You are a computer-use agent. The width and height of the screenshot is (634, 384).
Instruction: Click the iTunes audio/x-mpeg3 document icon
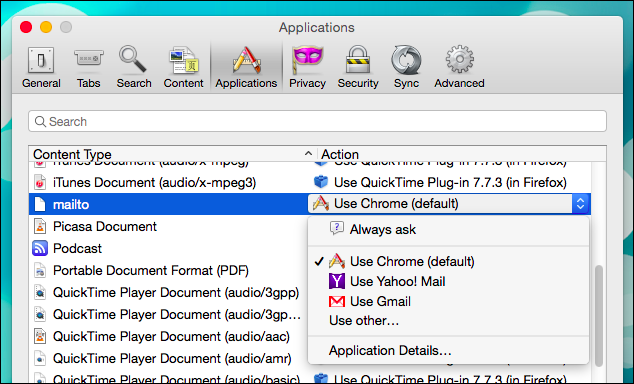point(40,182)
